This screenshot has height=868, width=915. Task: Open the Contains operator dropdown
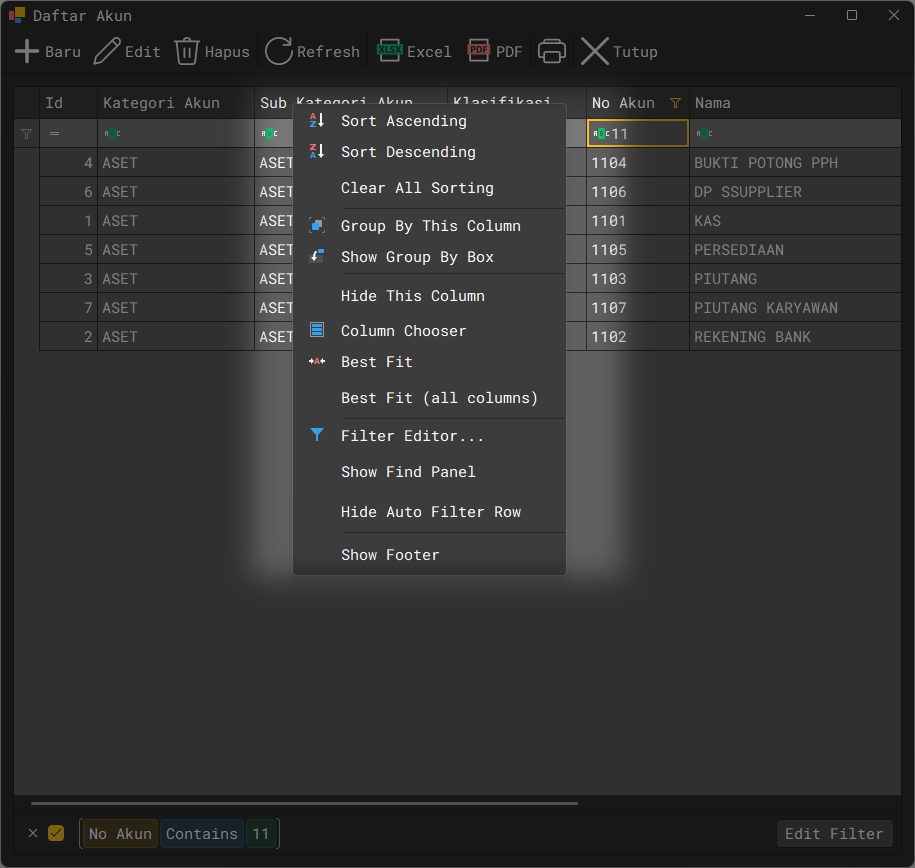coord(201,833)
